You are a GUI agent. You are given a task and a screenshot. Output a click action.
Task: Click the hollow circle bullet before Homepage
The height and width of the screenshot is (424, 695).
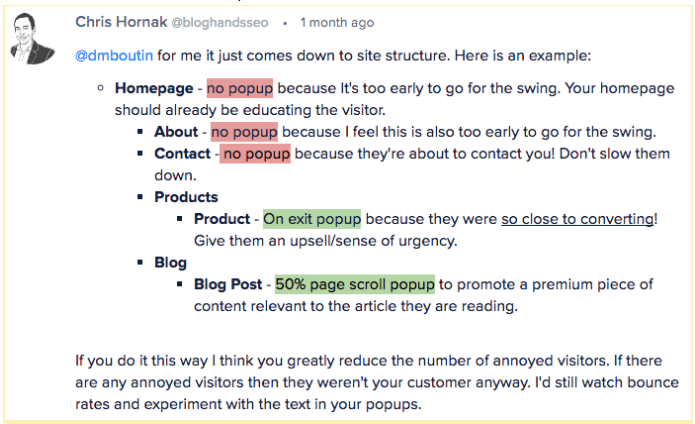(x=101, y=88)
